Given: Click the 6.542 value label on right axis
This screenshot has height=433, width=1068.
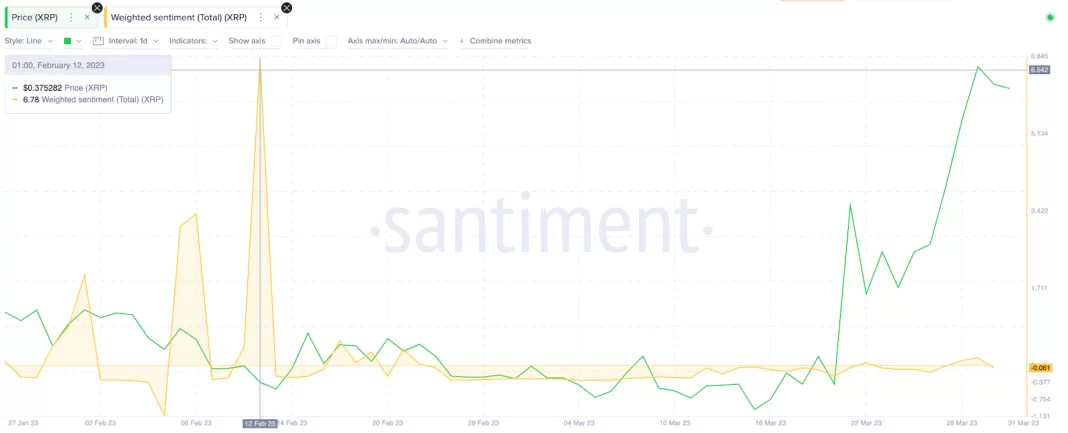Looking at the screenshot, I should click(1039, 70).
